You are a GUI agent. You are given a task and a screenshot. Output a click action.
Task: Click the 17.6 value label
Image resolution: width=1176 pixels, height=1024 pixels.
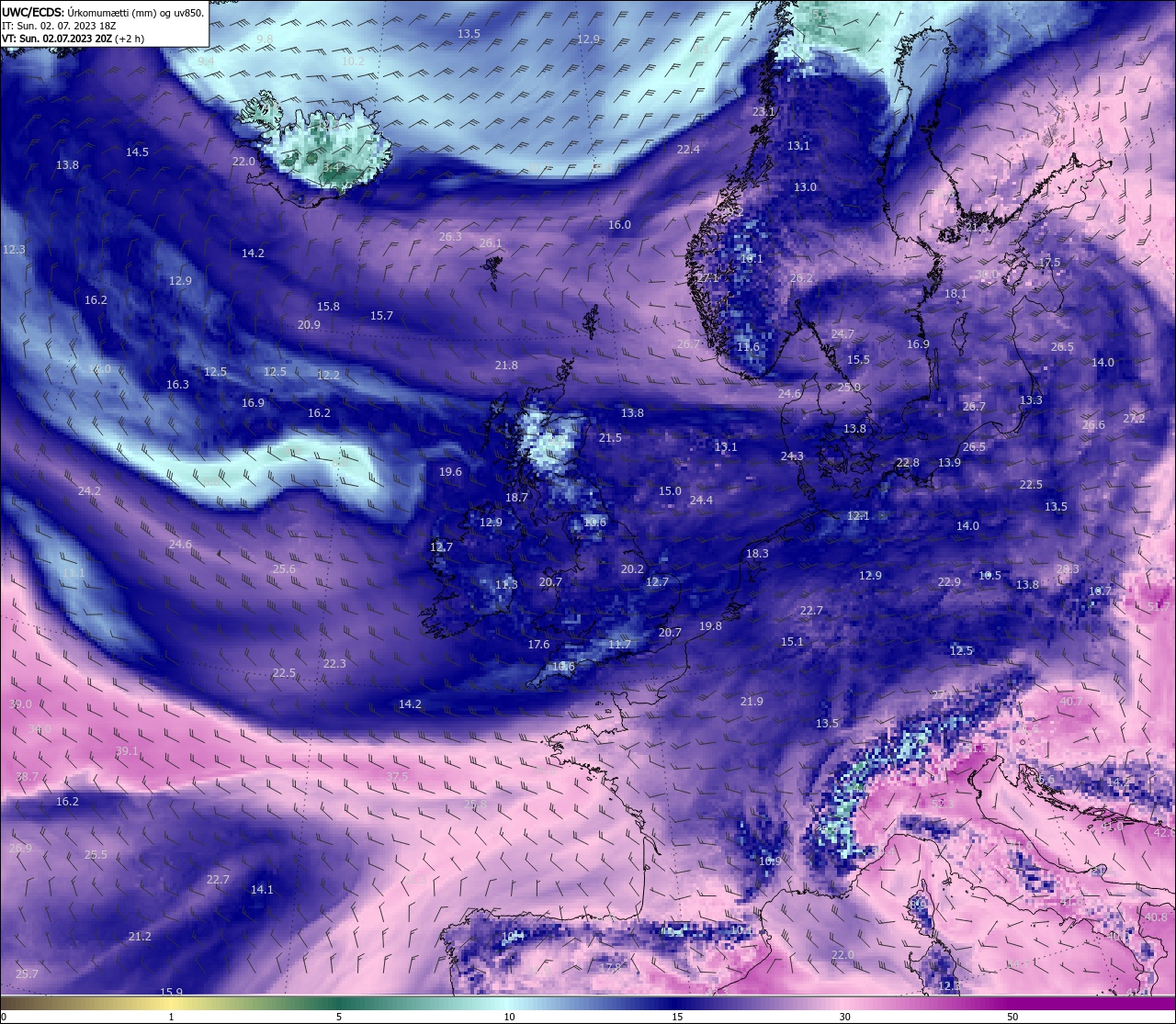(x=538, y=645)
